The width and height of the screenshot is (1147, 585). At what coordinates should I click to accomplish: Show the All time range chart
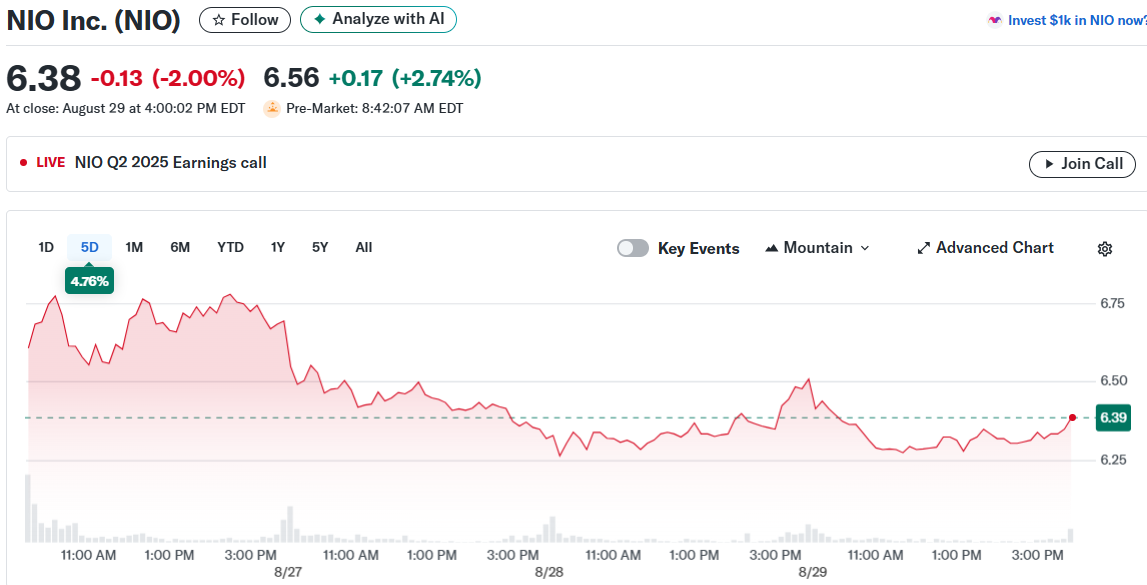click(364, 247)
